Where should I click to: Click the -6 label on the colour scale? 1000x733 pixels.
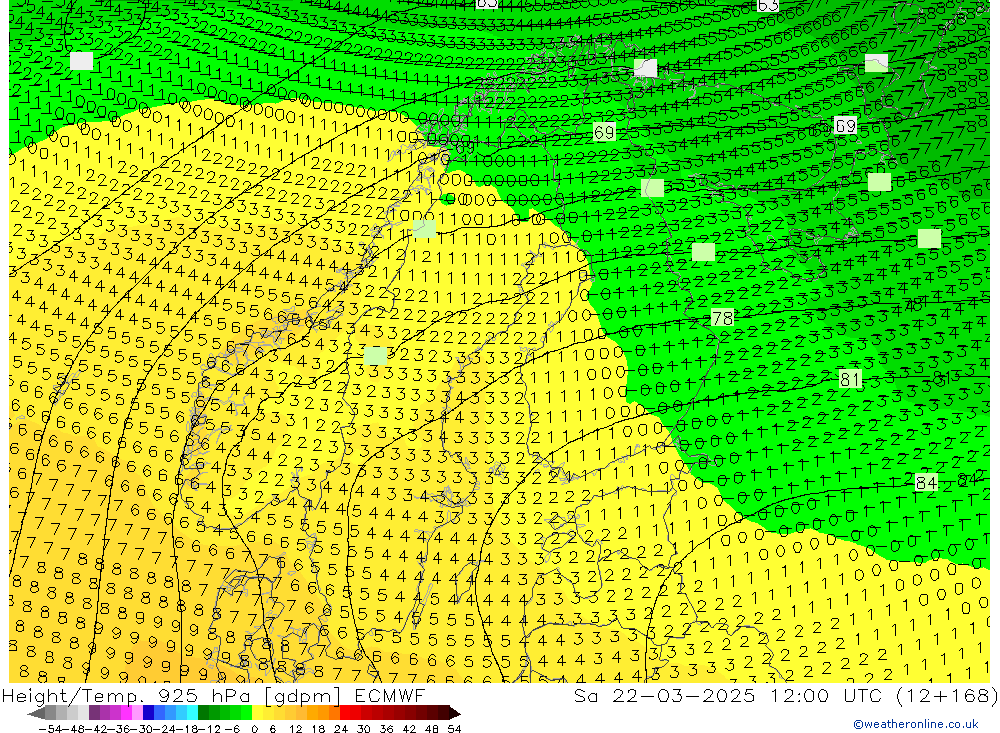[233, 729]
